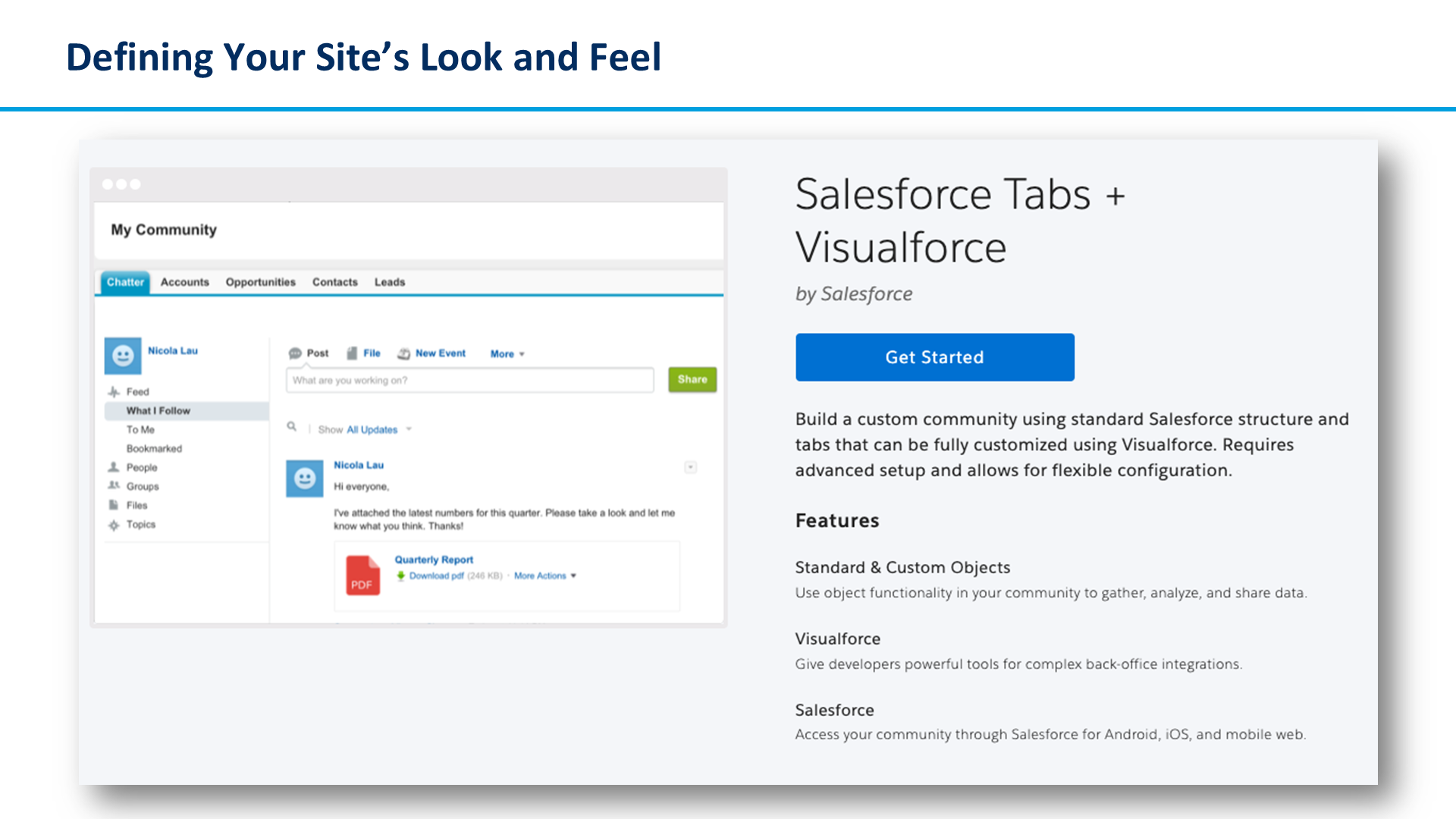Click the Topics label in sidebar
Screen dimensions: 1456x819
click(x=140, y=525)
